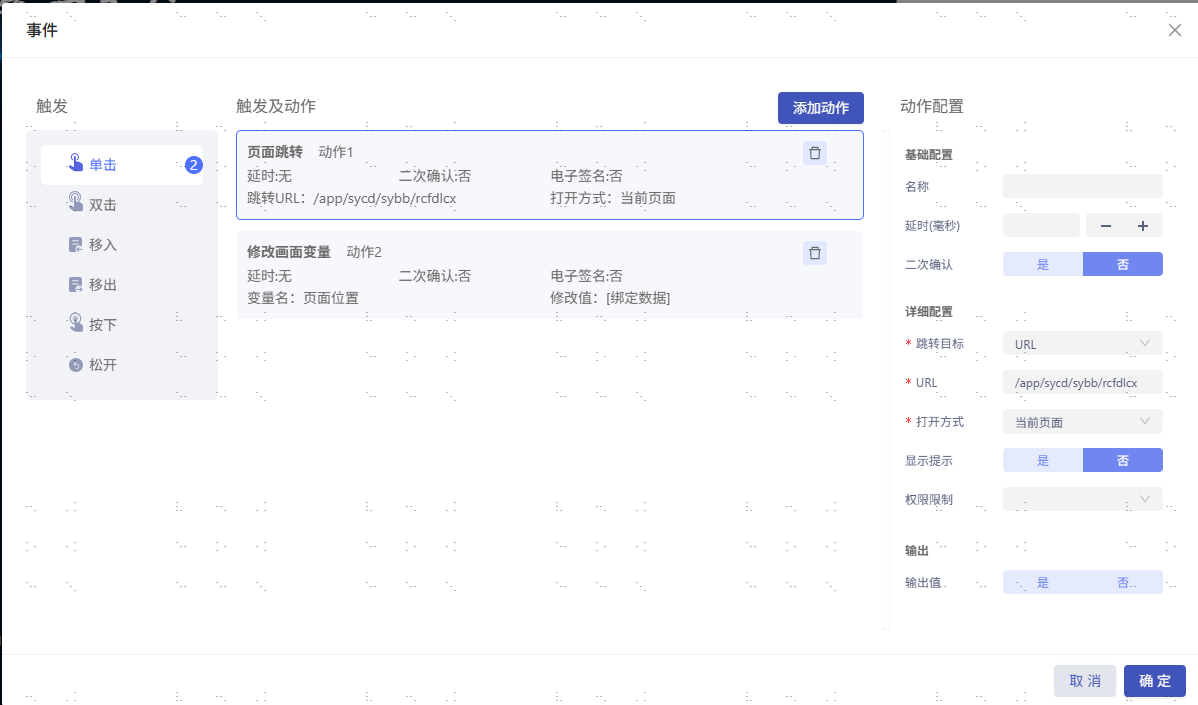Click the 输出 section heading
This screenshot has height=705, width=1198.
coord(917,551)
